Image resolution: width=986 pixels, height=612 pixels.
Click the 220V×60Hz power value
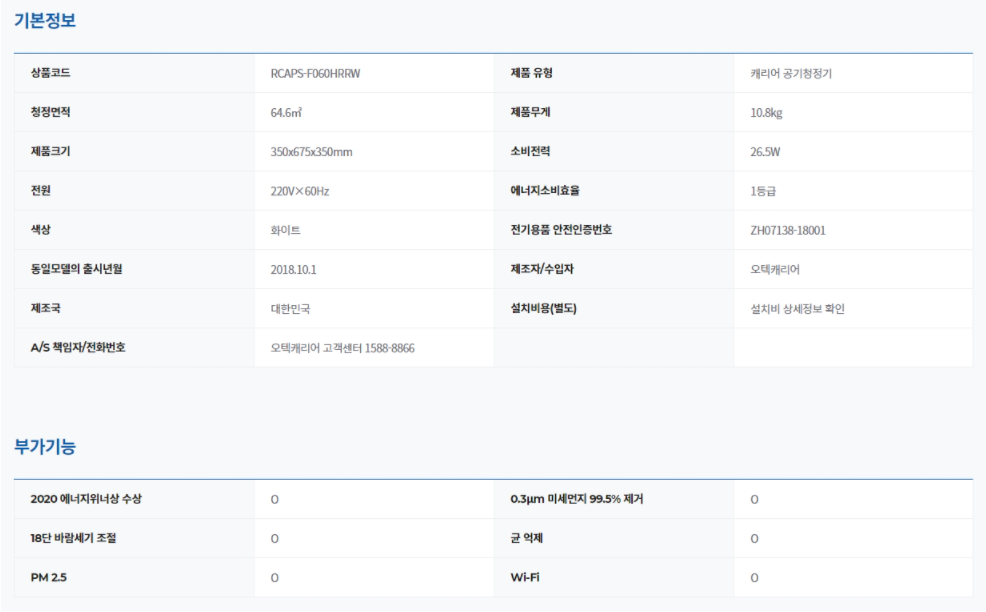point(300,191)
